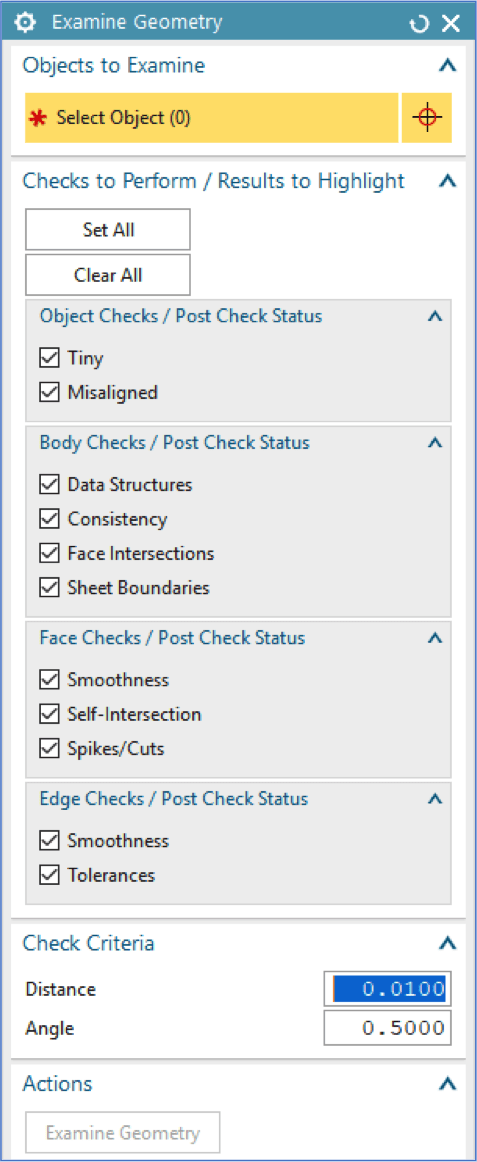
Task: Collapse Body Checks / Post Check Status group
Action: pyautogui.click(x=436, y=443)
